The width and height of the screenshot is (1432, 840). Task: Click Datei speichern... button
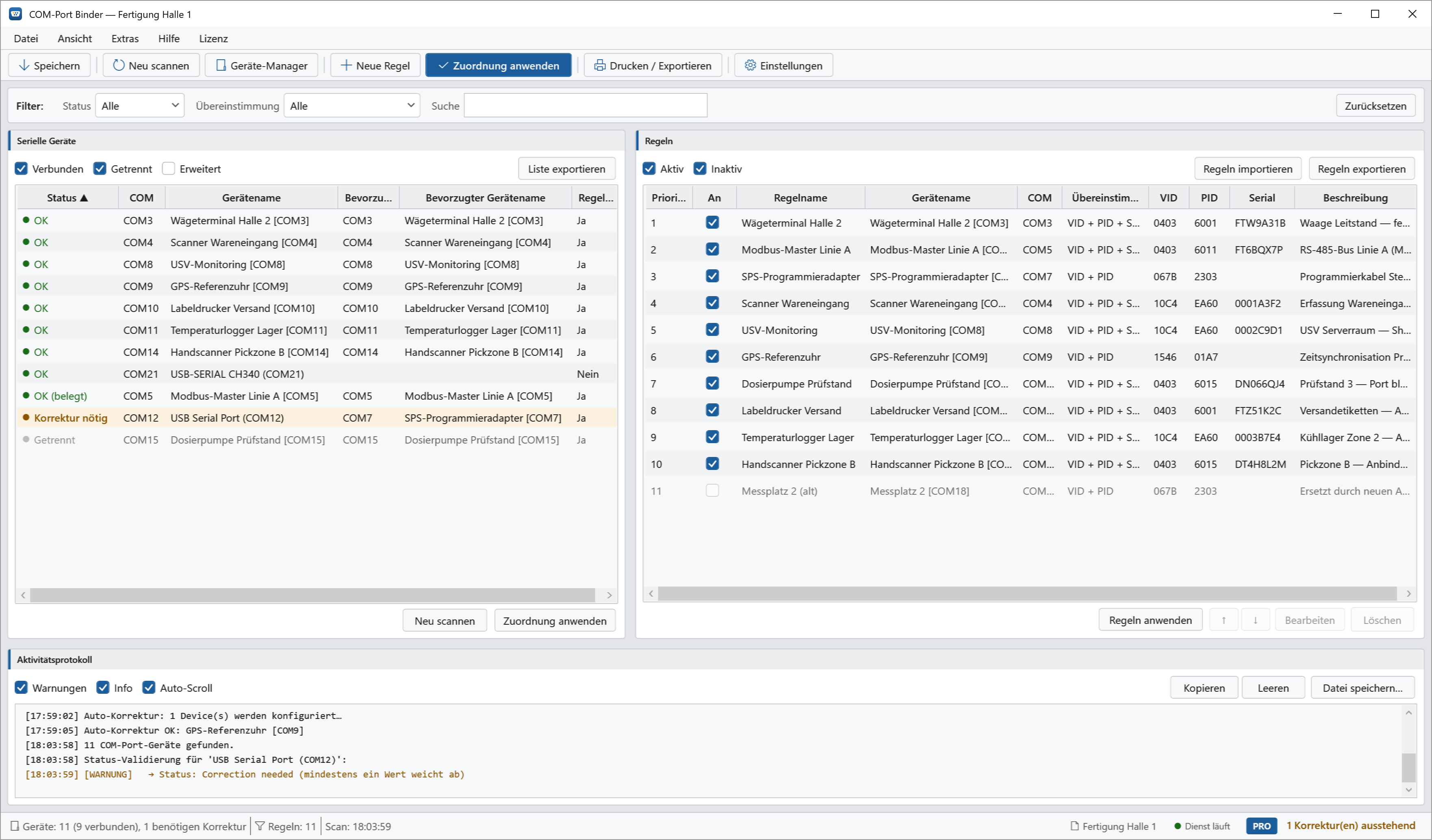(1363, 688)
